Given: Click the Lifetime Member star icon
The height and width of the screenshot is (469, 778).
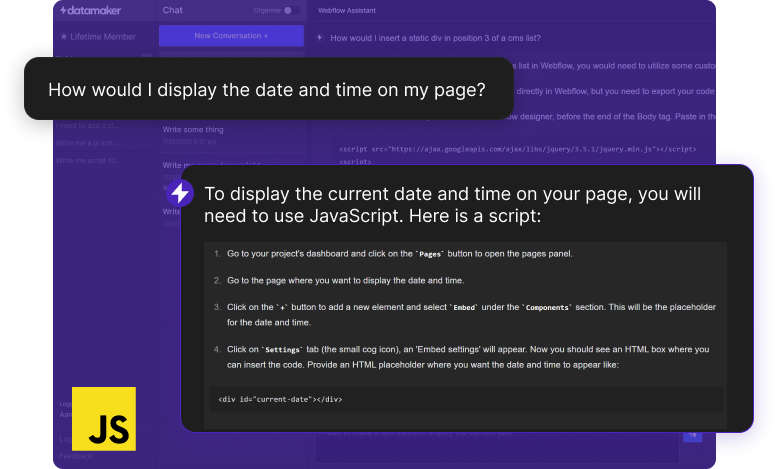Looking at the screenshot, I should [x=64, y=37].
